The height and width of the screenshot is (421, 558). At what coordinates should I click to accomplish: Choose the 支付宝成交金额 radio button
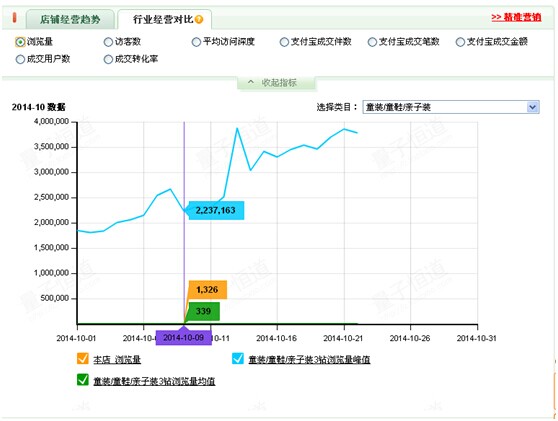point(460,42)
